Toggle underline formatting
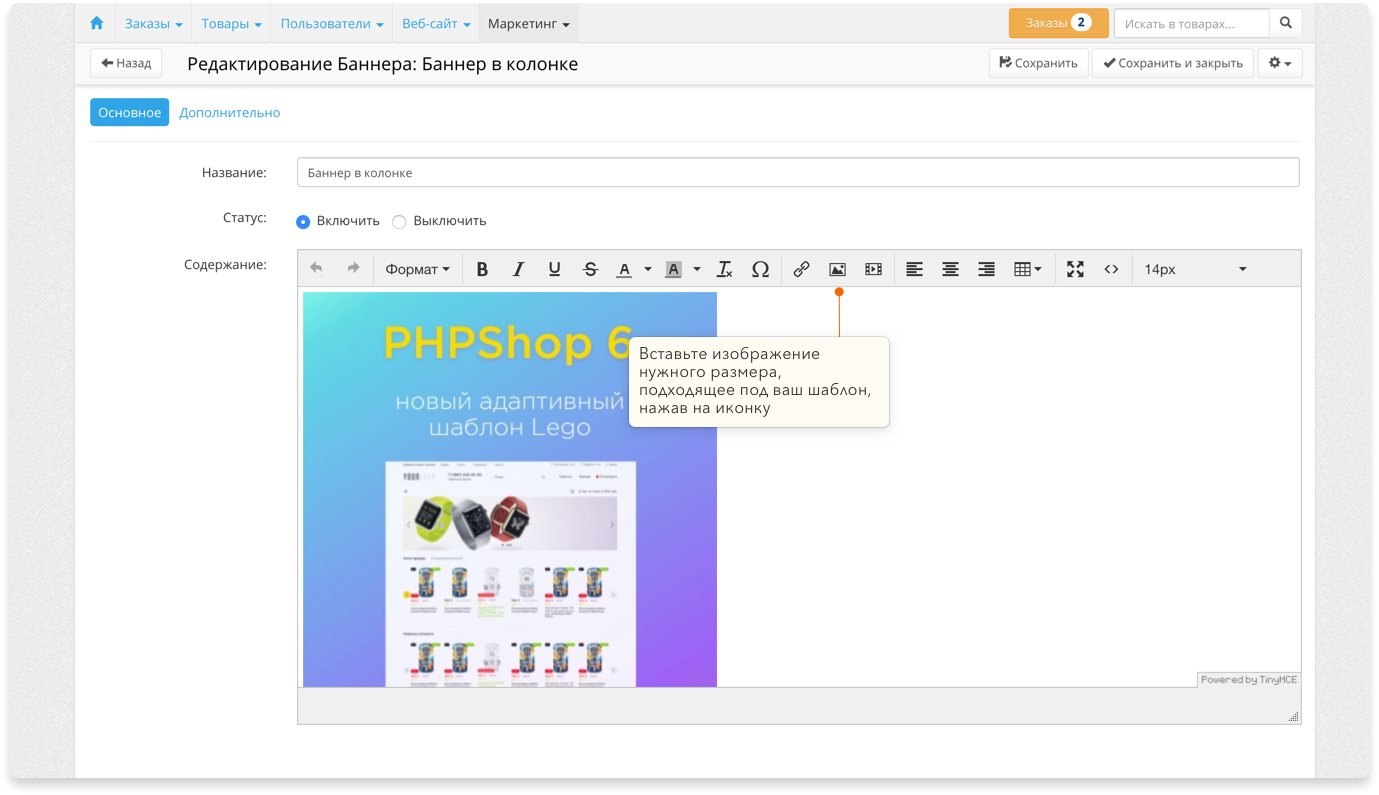The image size is (1379, 795). point(554,269)
